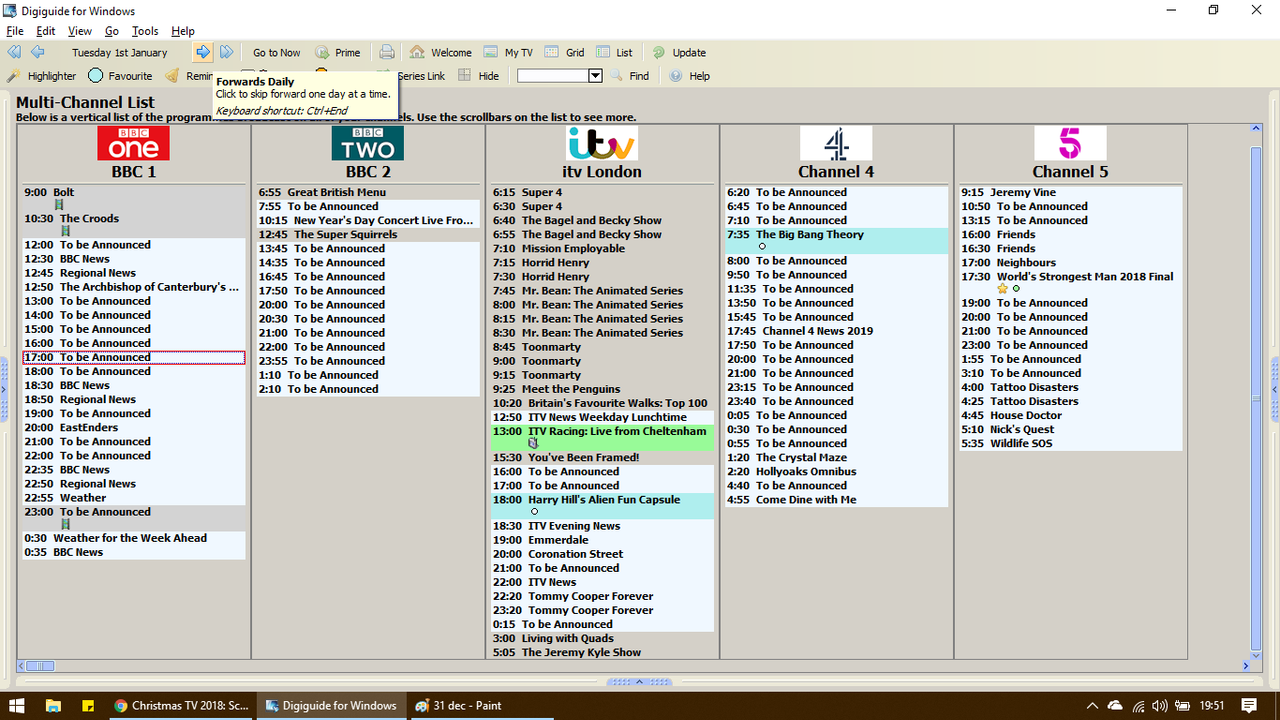Select the Highlighter tool
This screenshot has height=720, width=1280.
[41, 76]
